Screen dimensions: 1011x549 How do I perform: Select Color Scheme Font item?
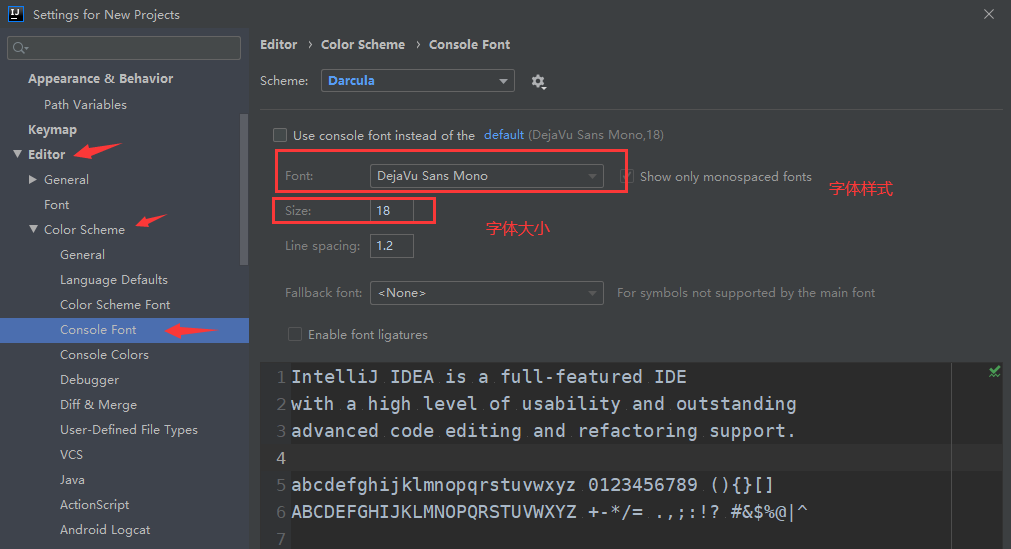pyautogui.click(x=115, y=304)
